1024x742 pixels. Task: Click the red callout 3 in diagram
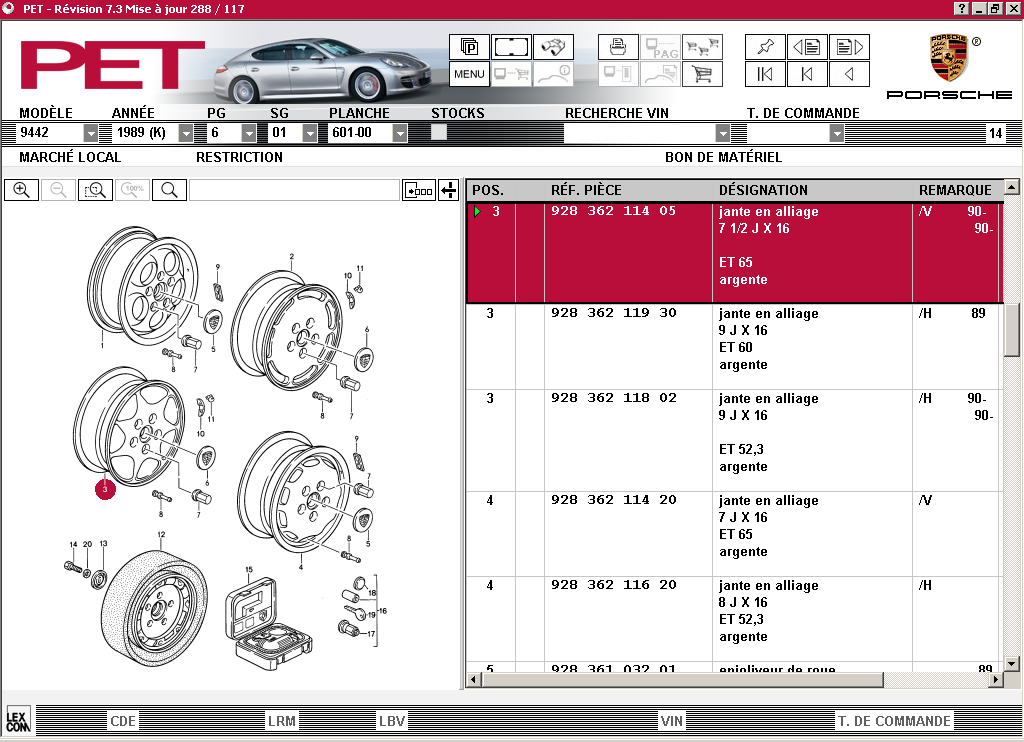click(104, 489)
